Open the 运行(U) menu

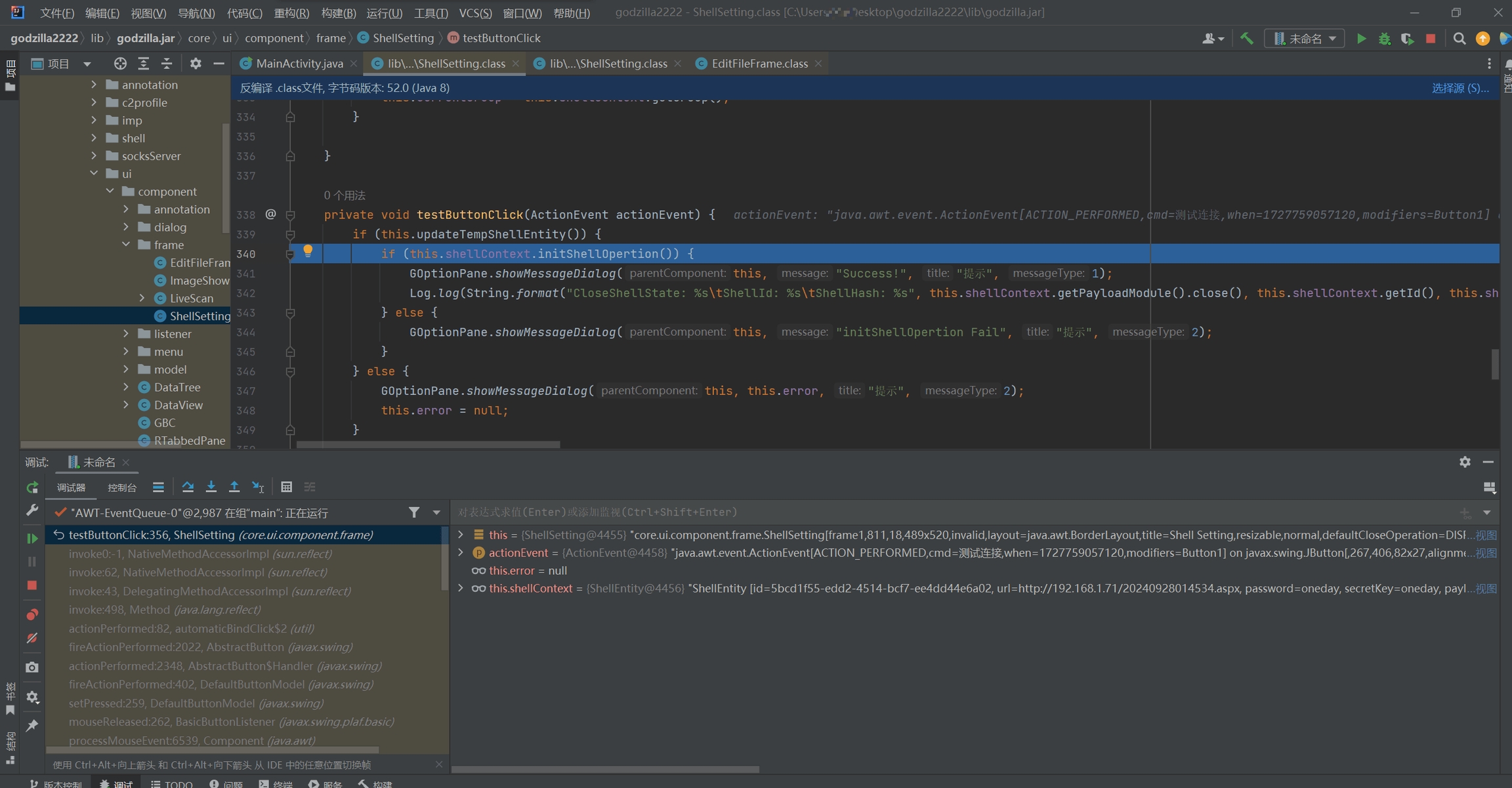click(384, 12)
